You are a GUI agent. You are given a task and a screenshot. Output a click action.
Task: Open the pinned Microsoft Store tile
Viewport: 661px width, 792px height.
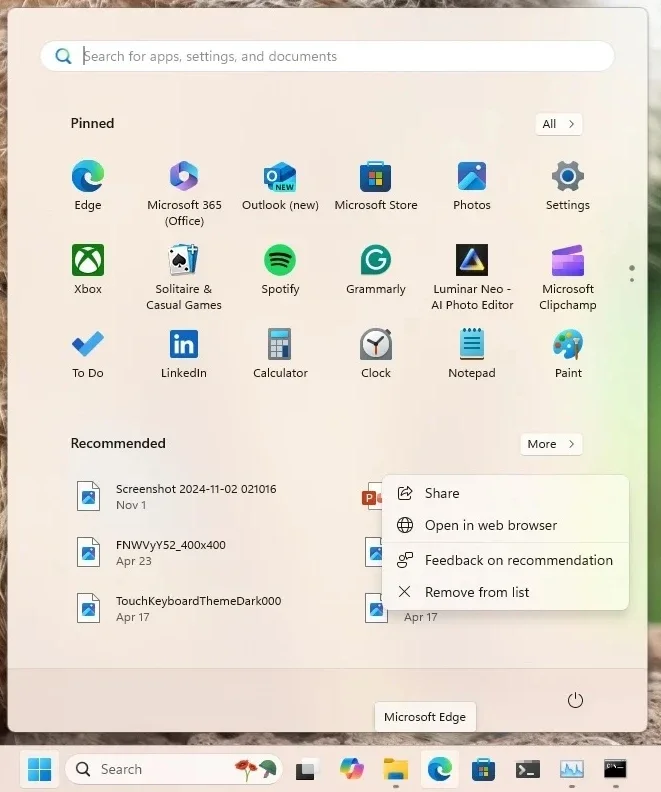click(x=376, y=185)
